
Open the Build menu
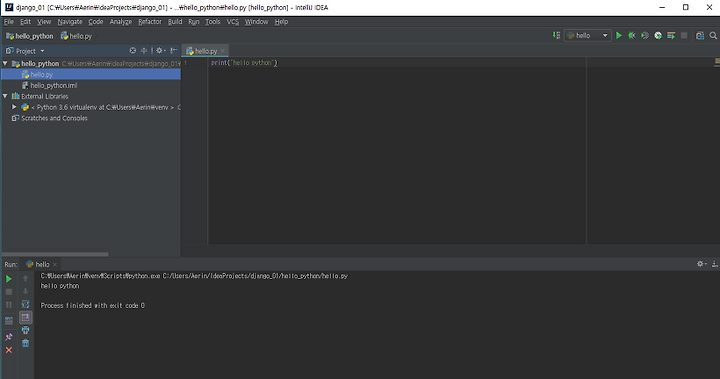pyautogui.click(x=175, y=22)
